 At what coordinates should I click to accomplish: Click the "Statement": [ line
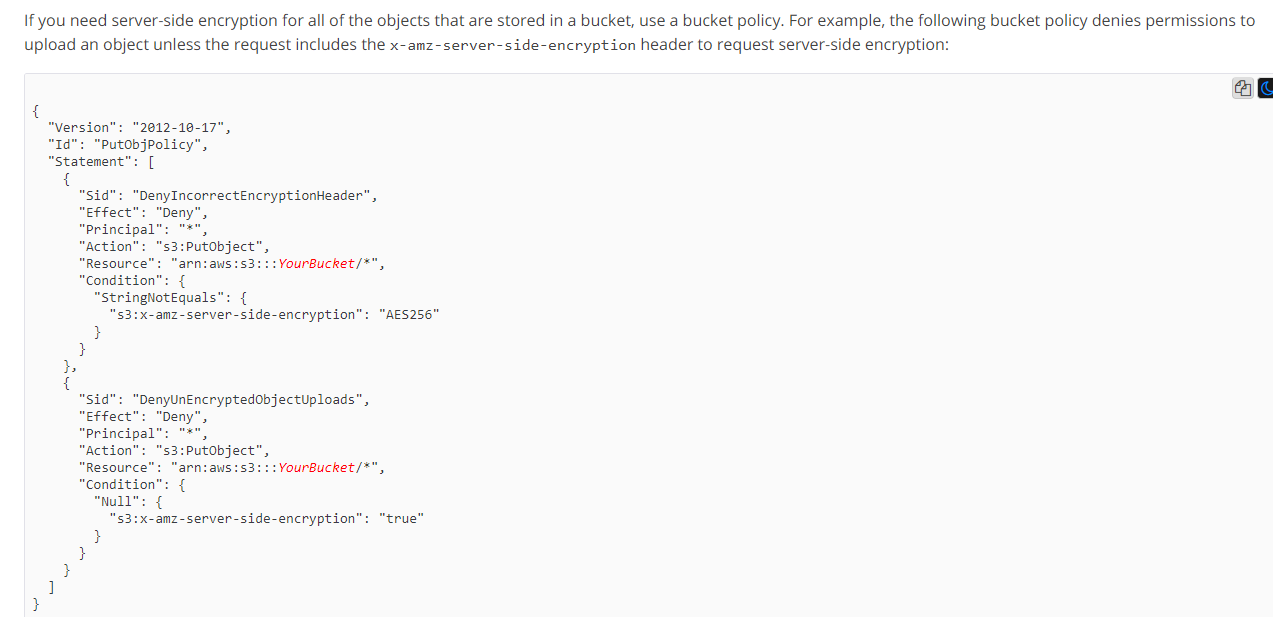101,161
